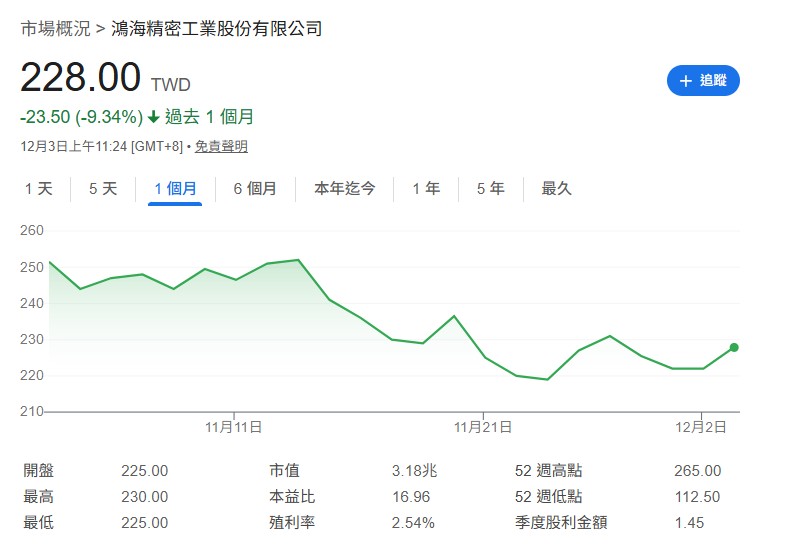Select the 1 個月 range tab
Viewport: 786px width, 548px height.
click(175, 189)
